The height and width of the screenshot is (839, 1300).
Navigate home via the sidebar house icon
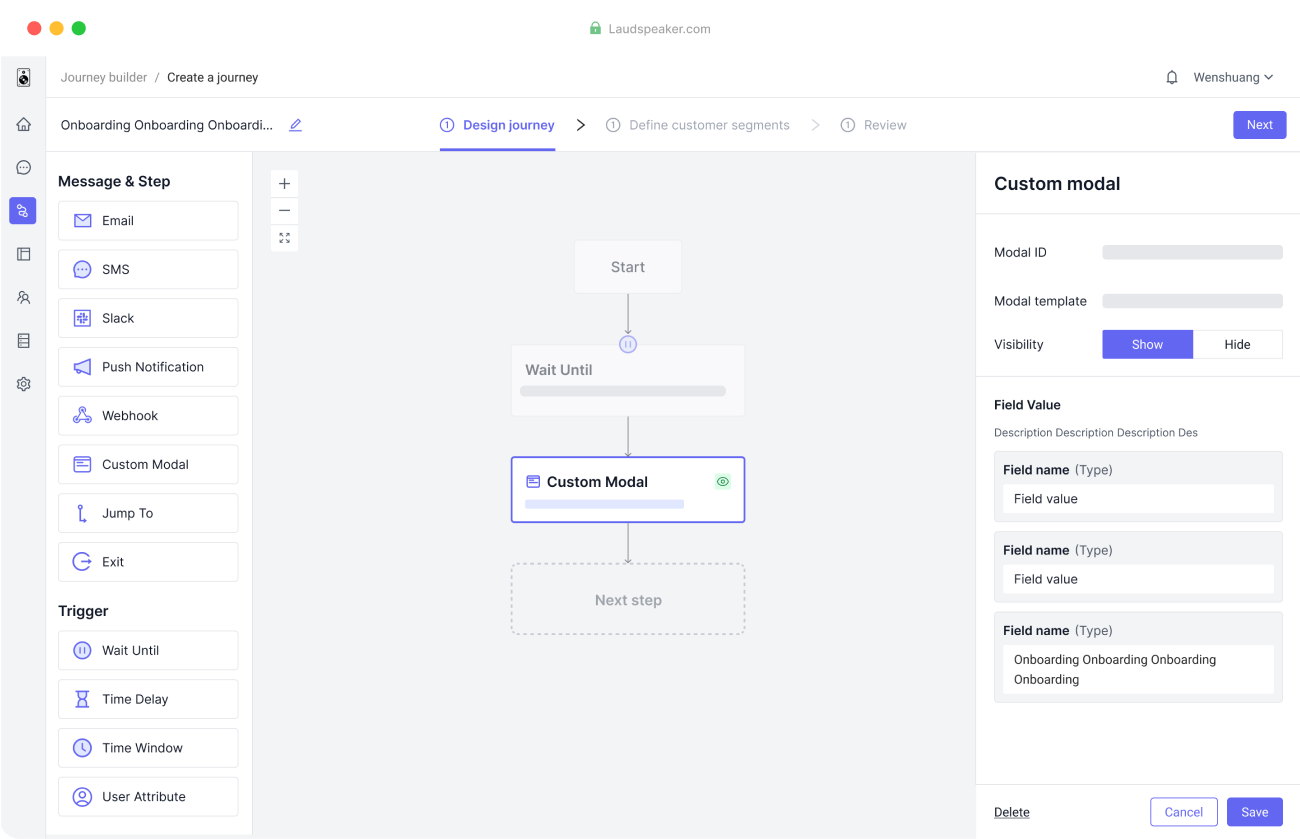[22, 124]
